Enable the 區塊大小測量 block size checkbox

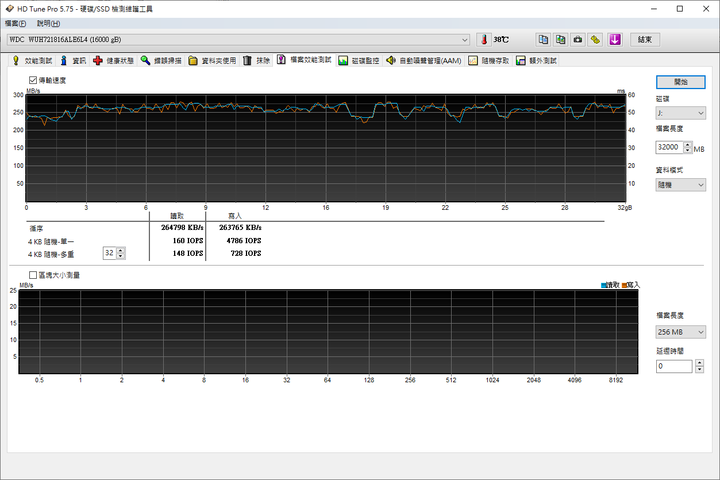point(34,275)
